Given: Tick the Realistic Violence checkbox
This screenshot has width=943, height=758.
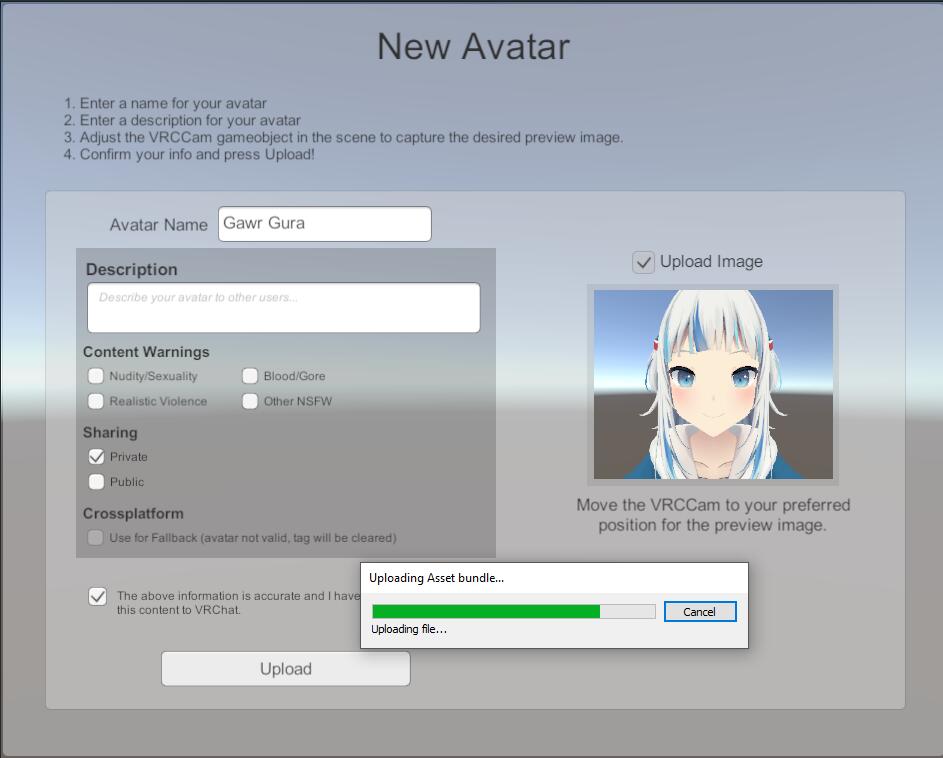Looking at the screenshot, I should [x=96, y=401].
